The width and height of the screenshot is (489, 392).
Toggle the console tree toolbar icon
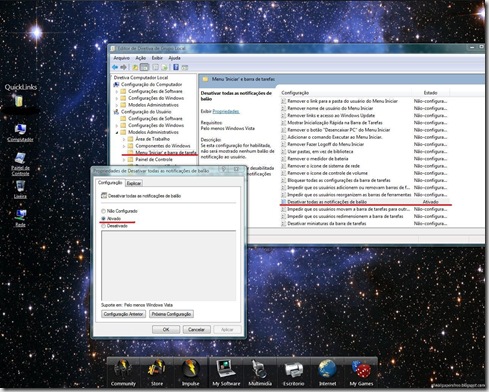[144, 67]
